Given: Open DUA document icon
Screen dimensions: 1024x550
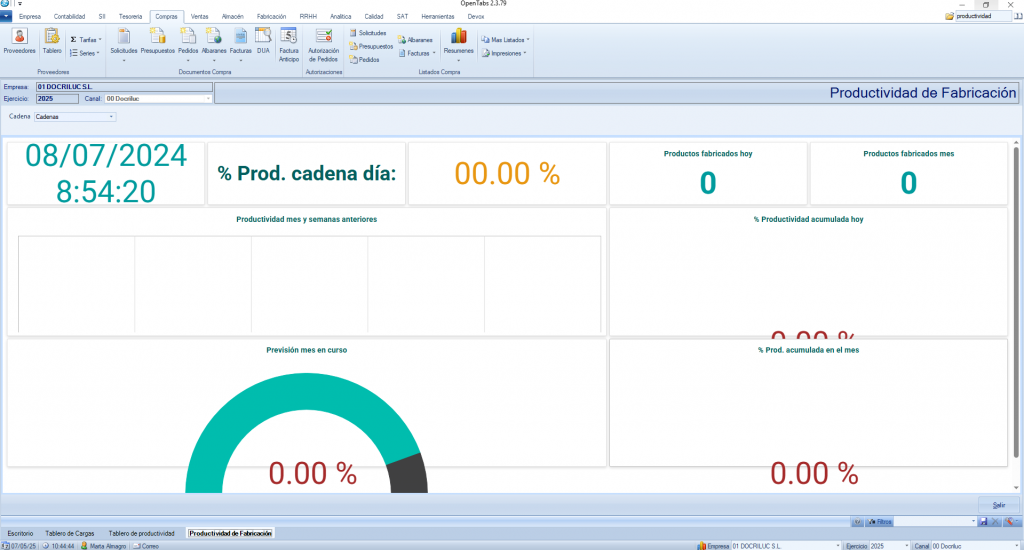Looking at the screenshot, I should (263, 41).
